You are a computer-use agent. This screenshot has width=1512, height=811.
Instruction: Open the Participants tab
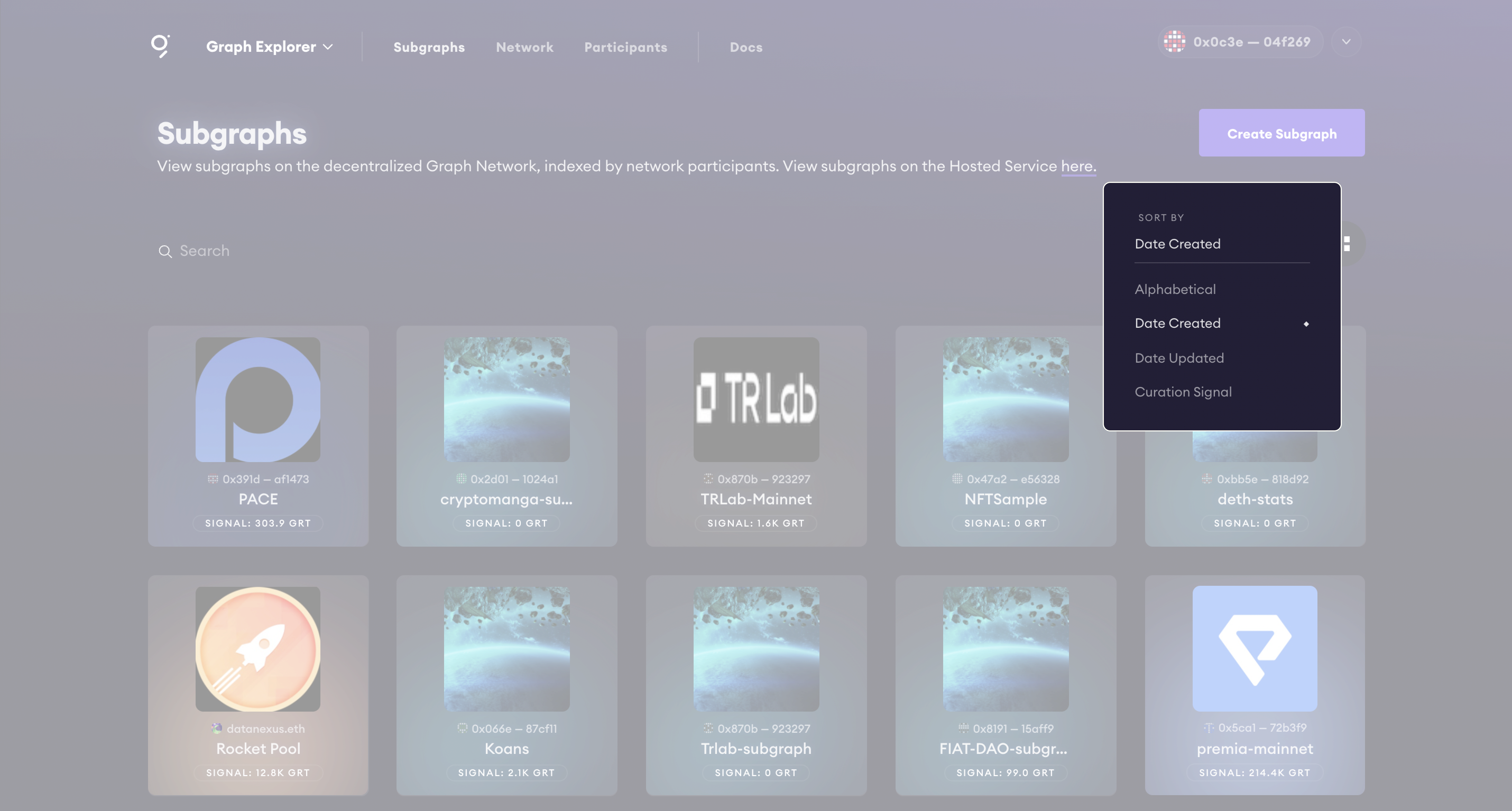(x=625, y=47)
